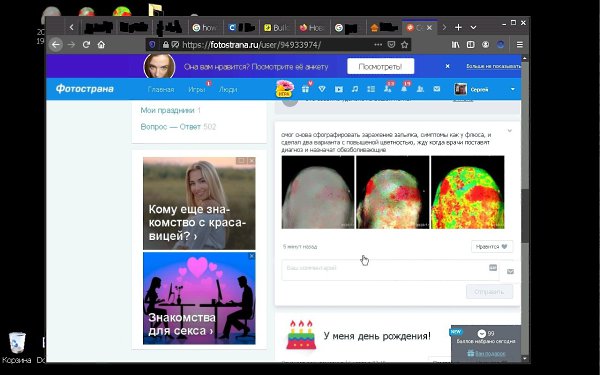
Task: Click the Нравится like button
Action: click(x=492, y=247)
